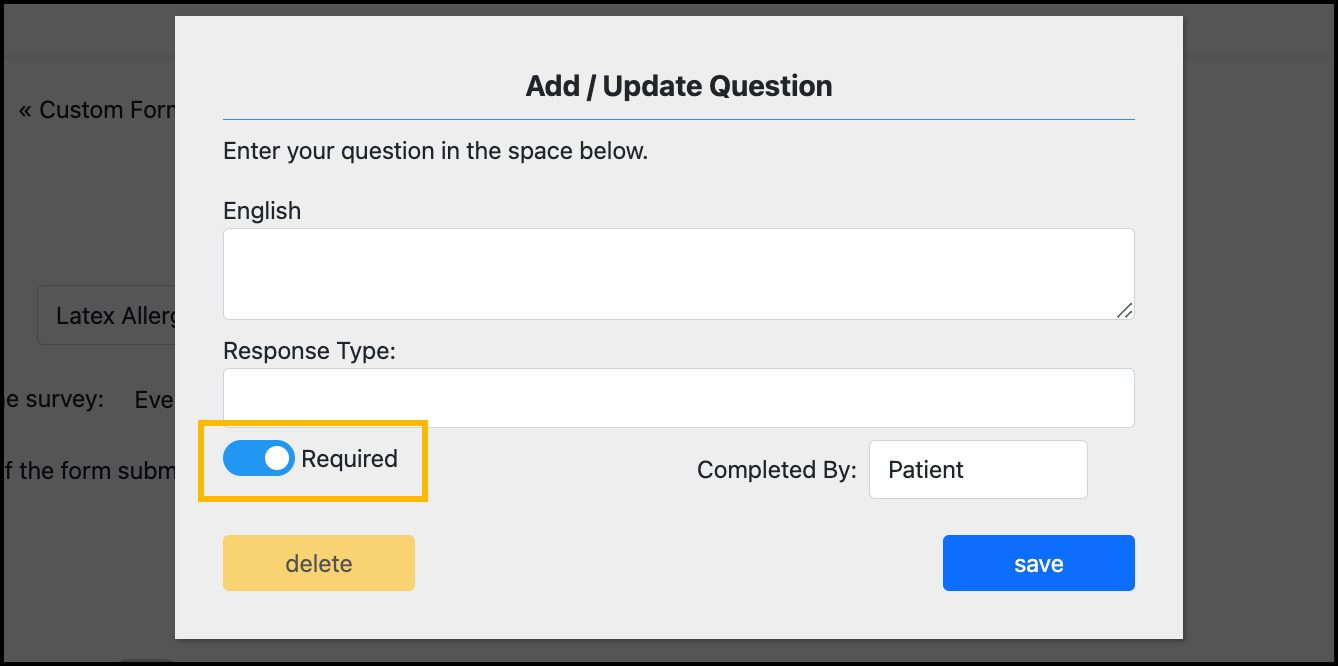Delete this question

pos(318,562)
